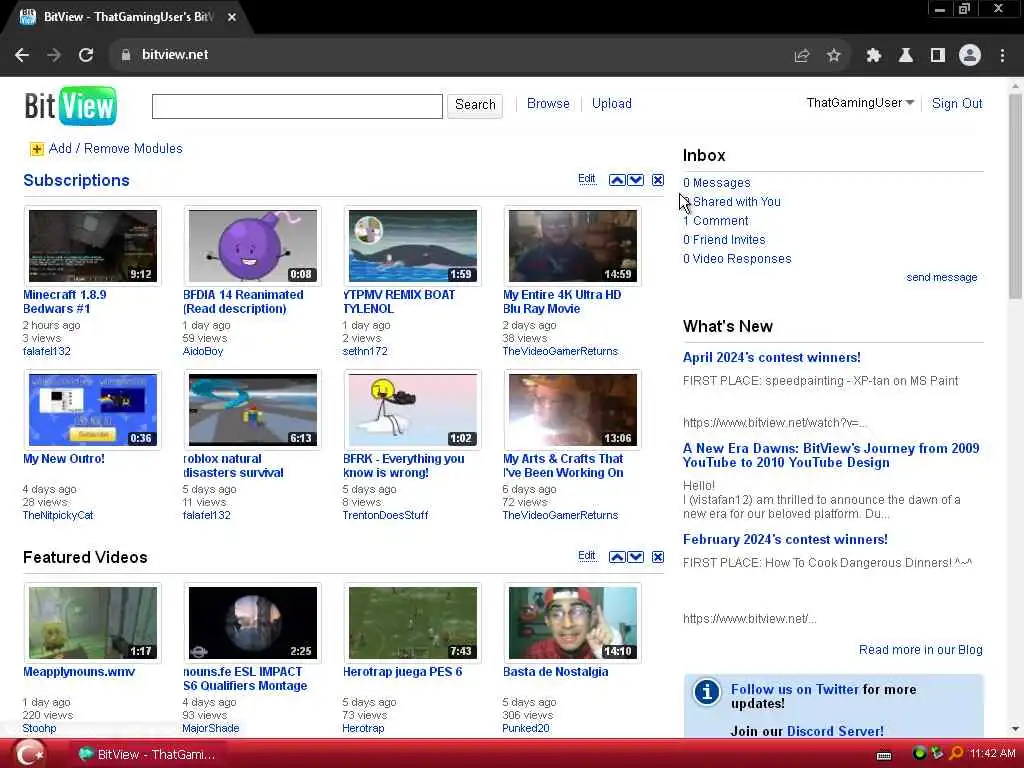Move Featured Videos module up arrow
The height and width of the screenshot is (768, 1024).
(x=616, y=557)
